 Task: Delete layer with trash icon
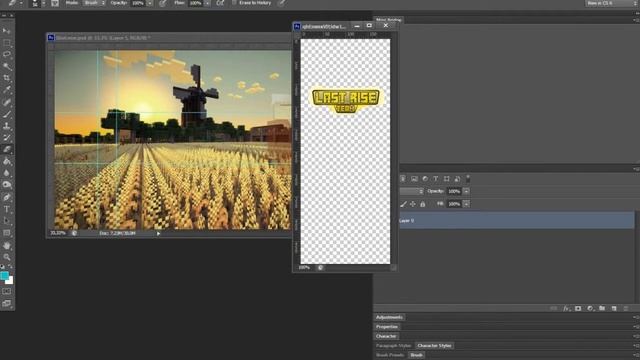(626, 309)
